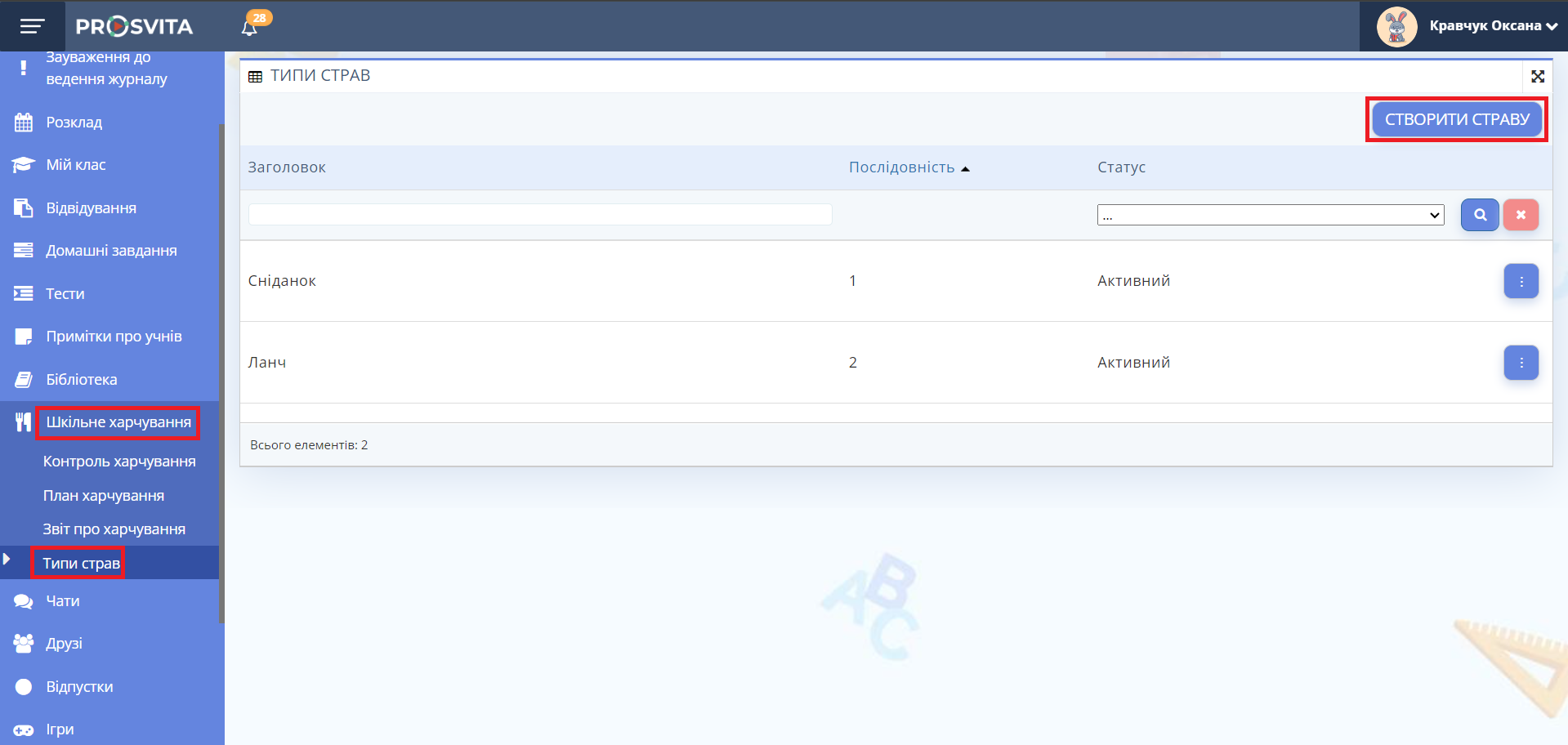
Task: Click the Розклад calendar icon
Action: tap(24, 123)
